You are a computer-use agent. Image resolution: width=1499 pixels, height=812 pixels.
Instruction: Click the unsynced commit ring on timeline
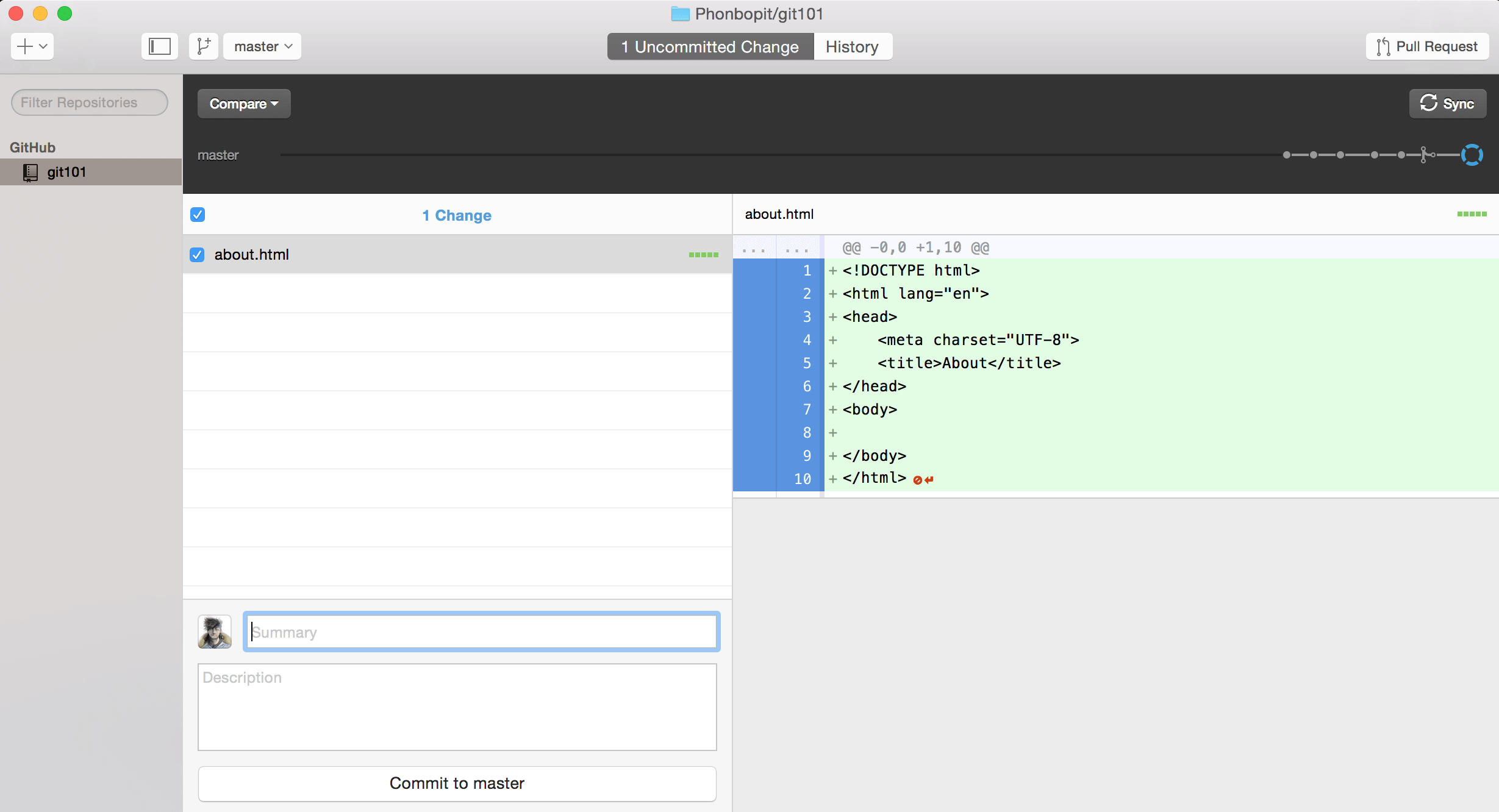1472,155
